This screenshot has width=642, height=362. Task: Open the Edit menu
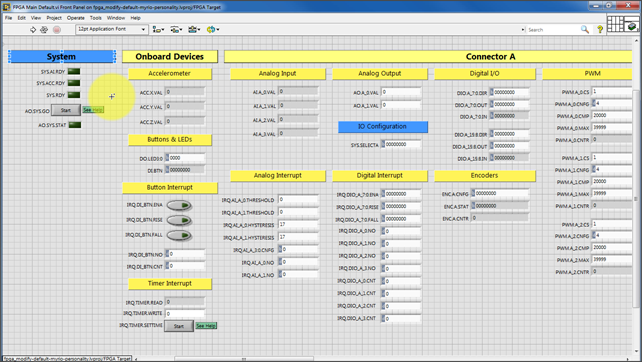click(x=21, y=18)
